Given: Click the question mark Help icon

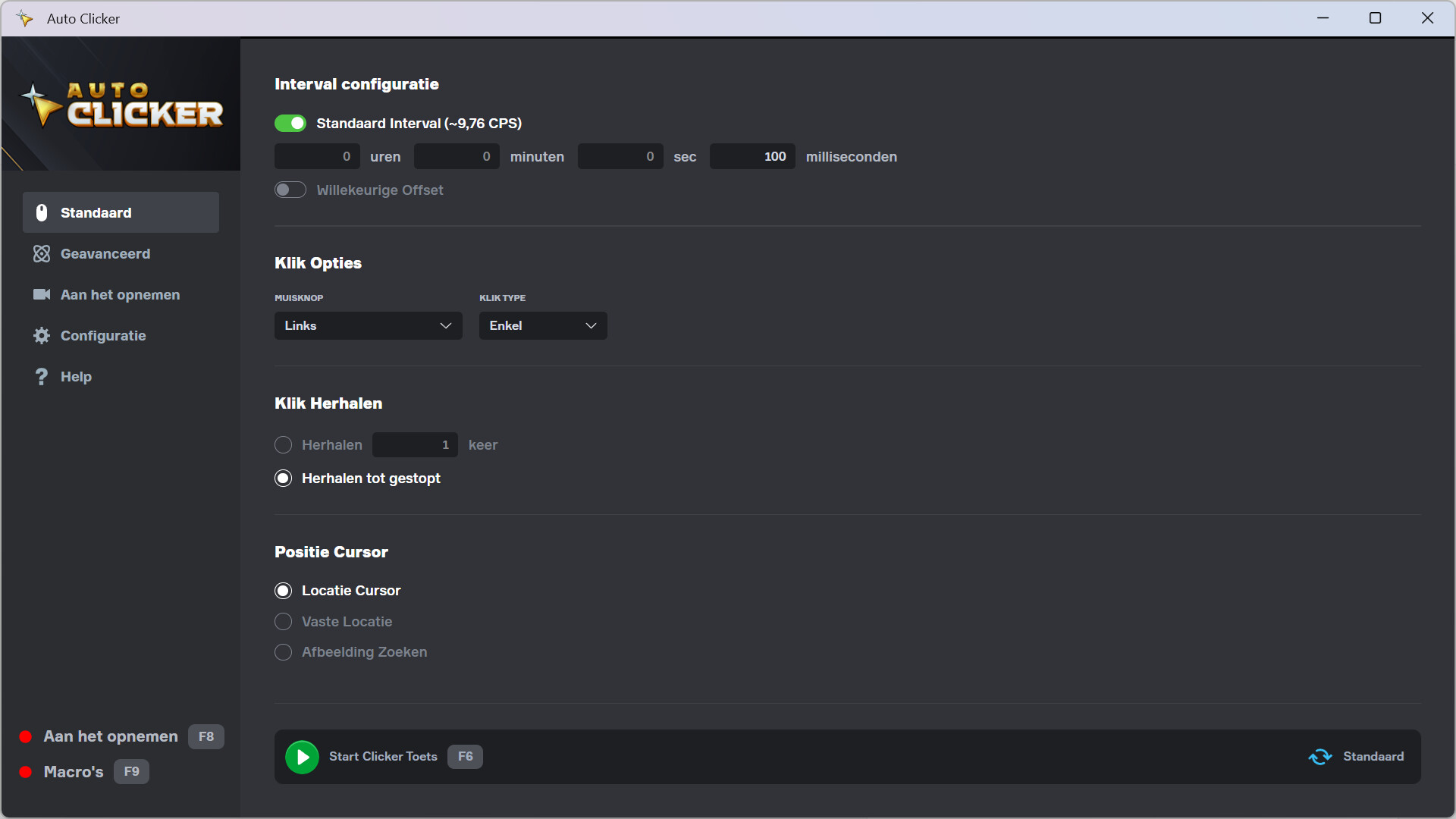Looking at the screenshot, I should tap(42, 376).
